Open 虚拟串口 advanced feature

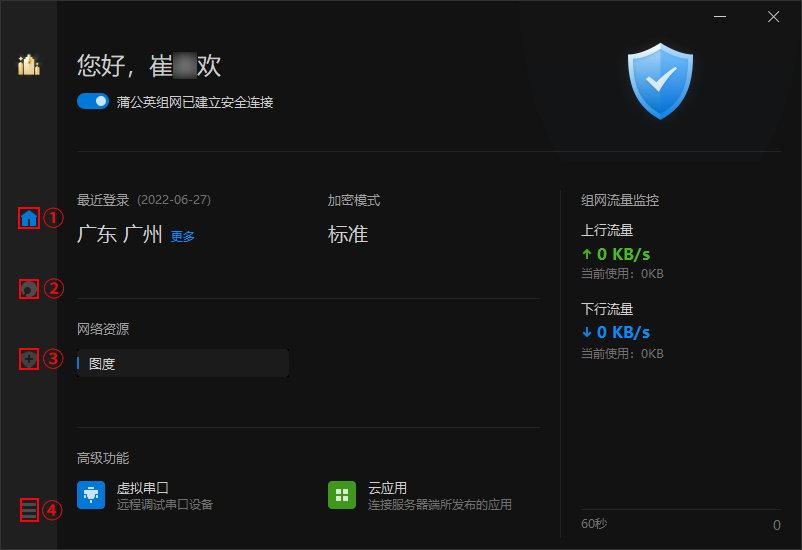pyautogui.click(x=143, y=488)
